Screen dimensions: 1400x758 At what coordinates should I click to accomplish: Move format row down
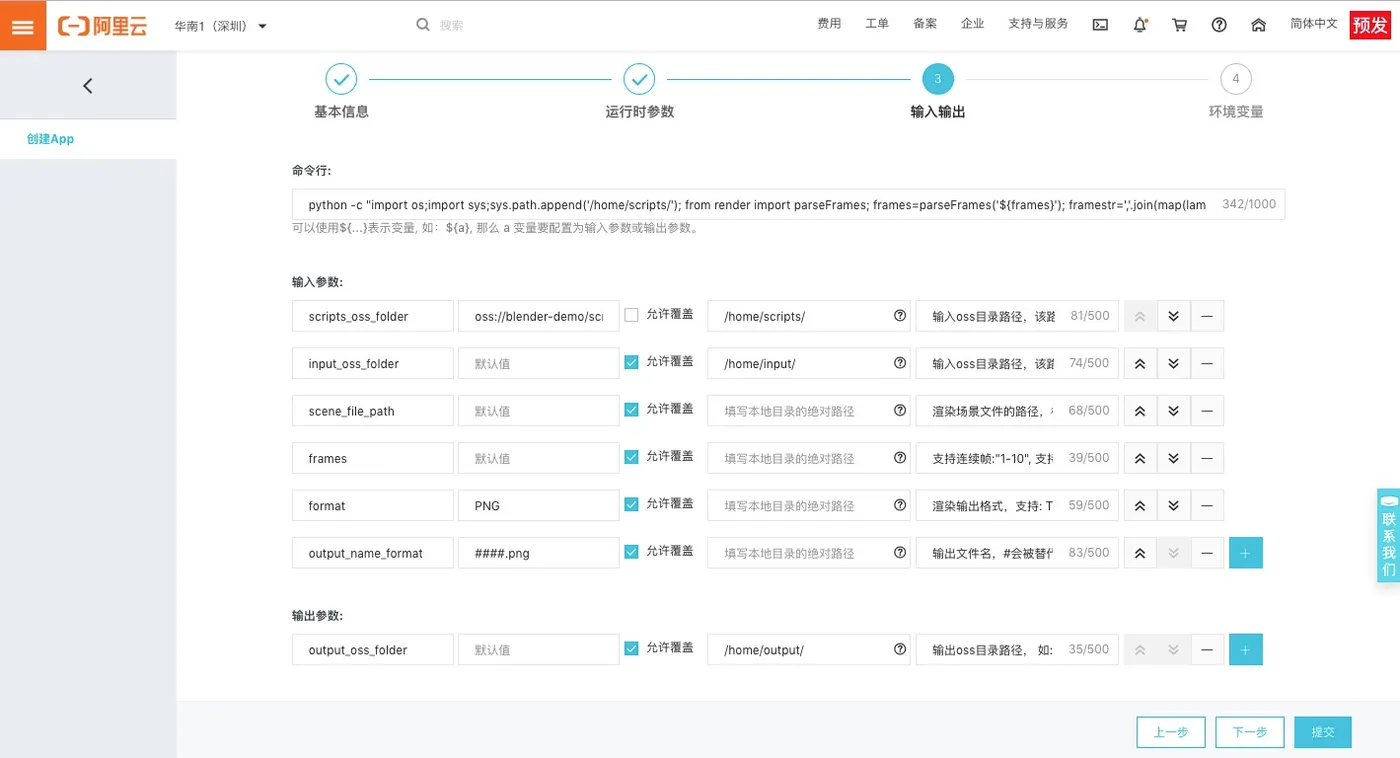click(1174, 505)
